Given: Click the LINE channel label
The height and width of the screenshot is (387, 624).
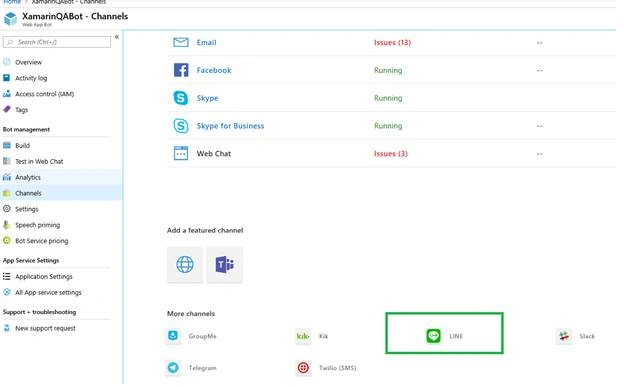Looking at the screenshot, I should coord(456,336).
